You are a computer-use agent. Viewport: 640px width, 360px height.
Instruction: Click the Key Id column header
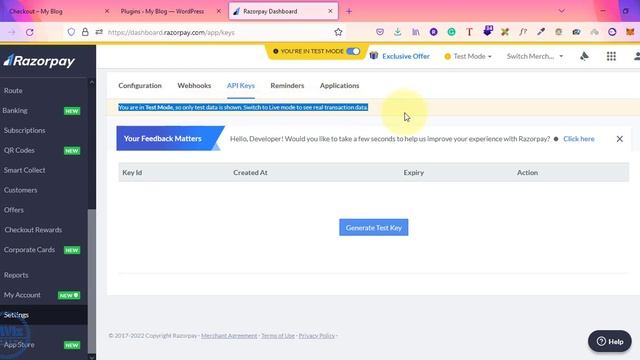[x=132, y=173]
